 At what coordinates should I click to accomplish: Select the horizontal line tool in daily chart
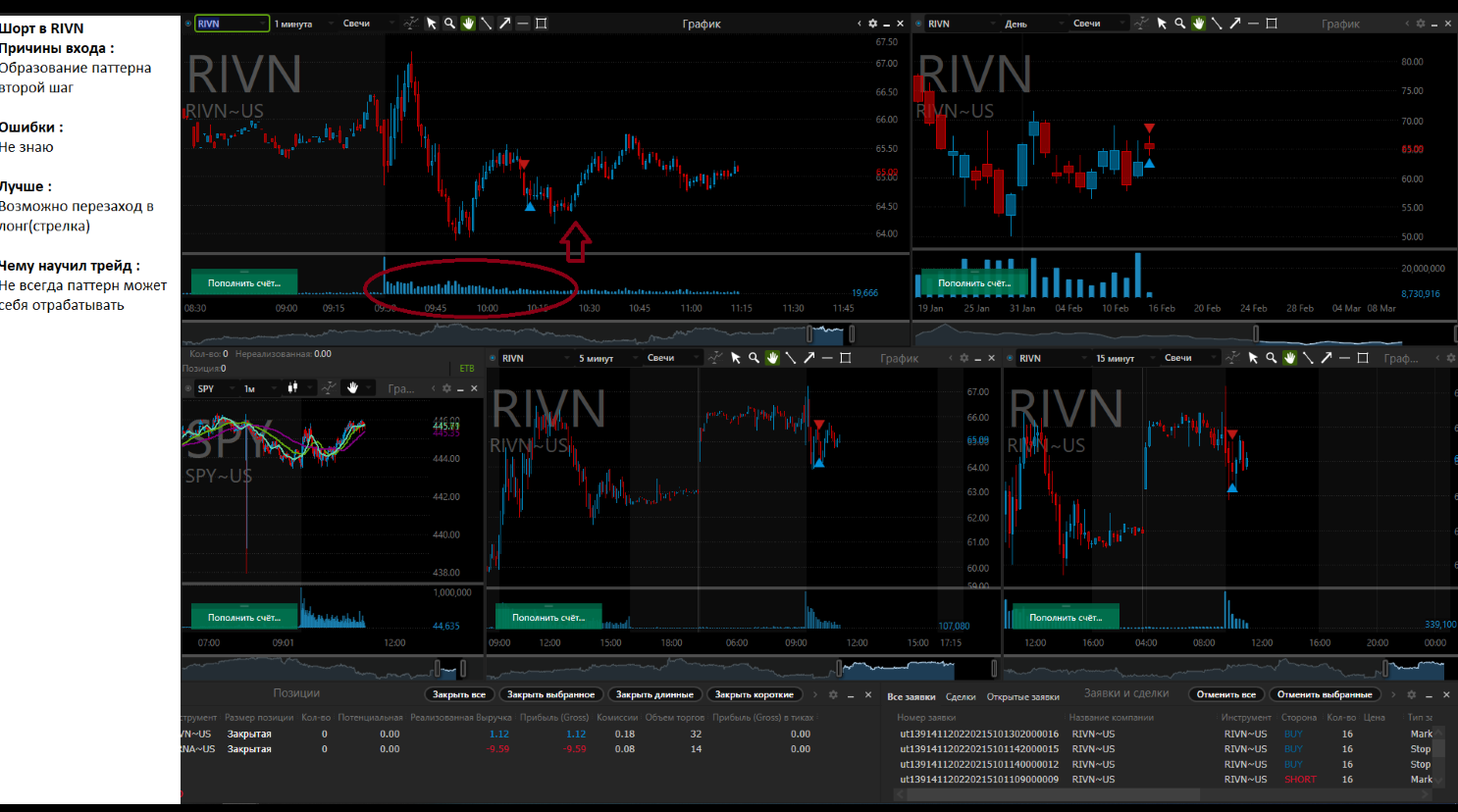tap(1253, 24)
